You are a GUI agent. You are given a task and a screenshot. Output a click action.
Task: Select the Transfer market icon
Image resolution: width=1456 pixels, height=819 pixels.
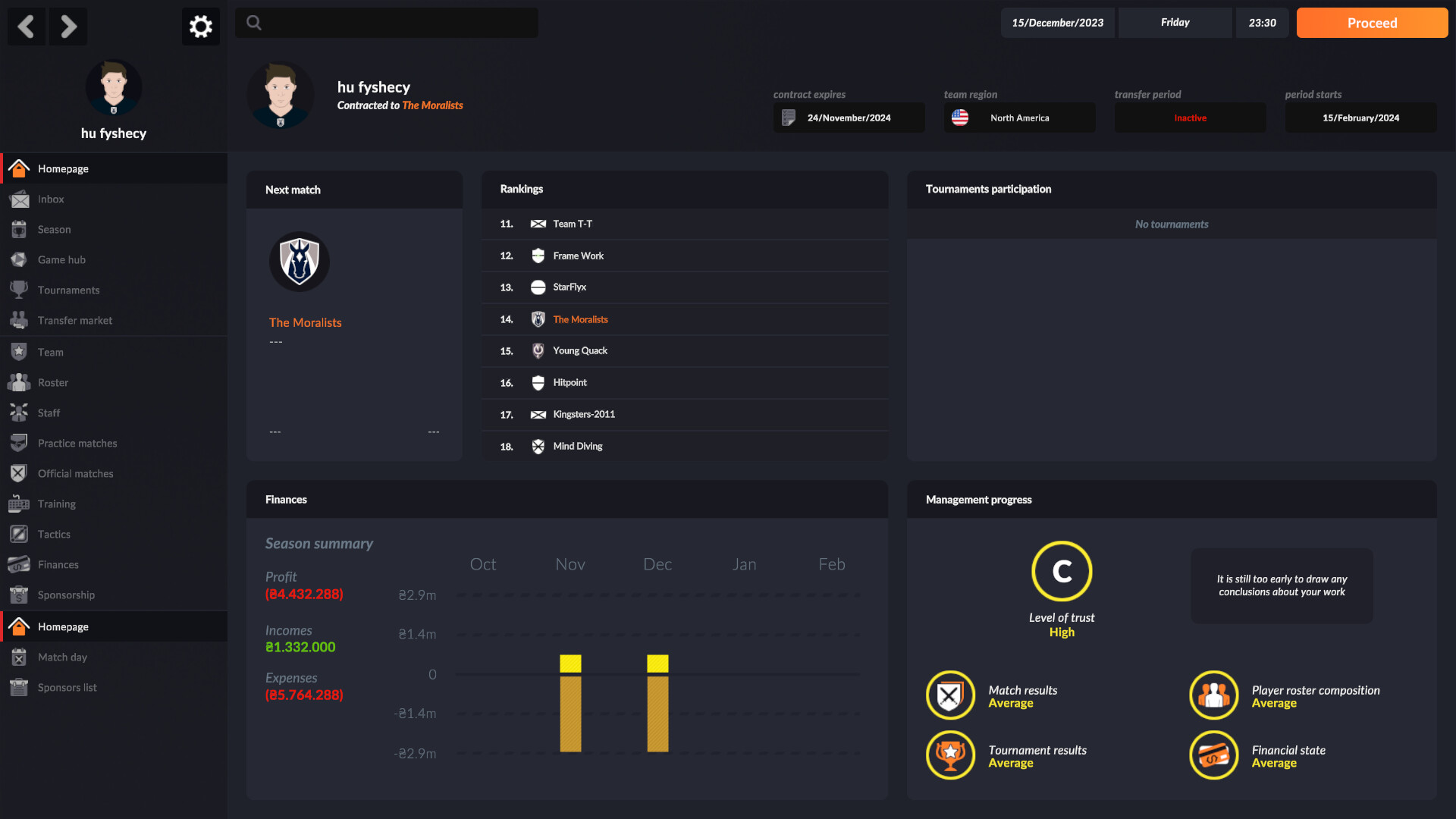[x=19, y=320]
